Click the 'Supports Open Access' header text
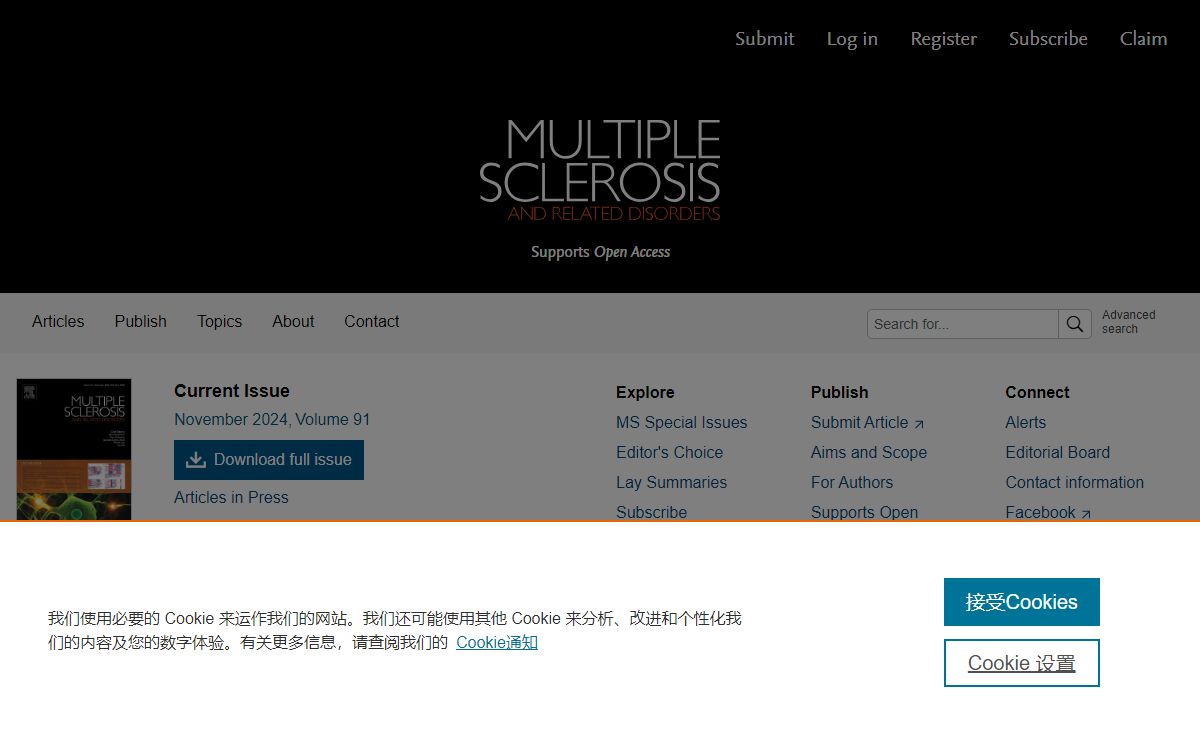 click(601, 252)
